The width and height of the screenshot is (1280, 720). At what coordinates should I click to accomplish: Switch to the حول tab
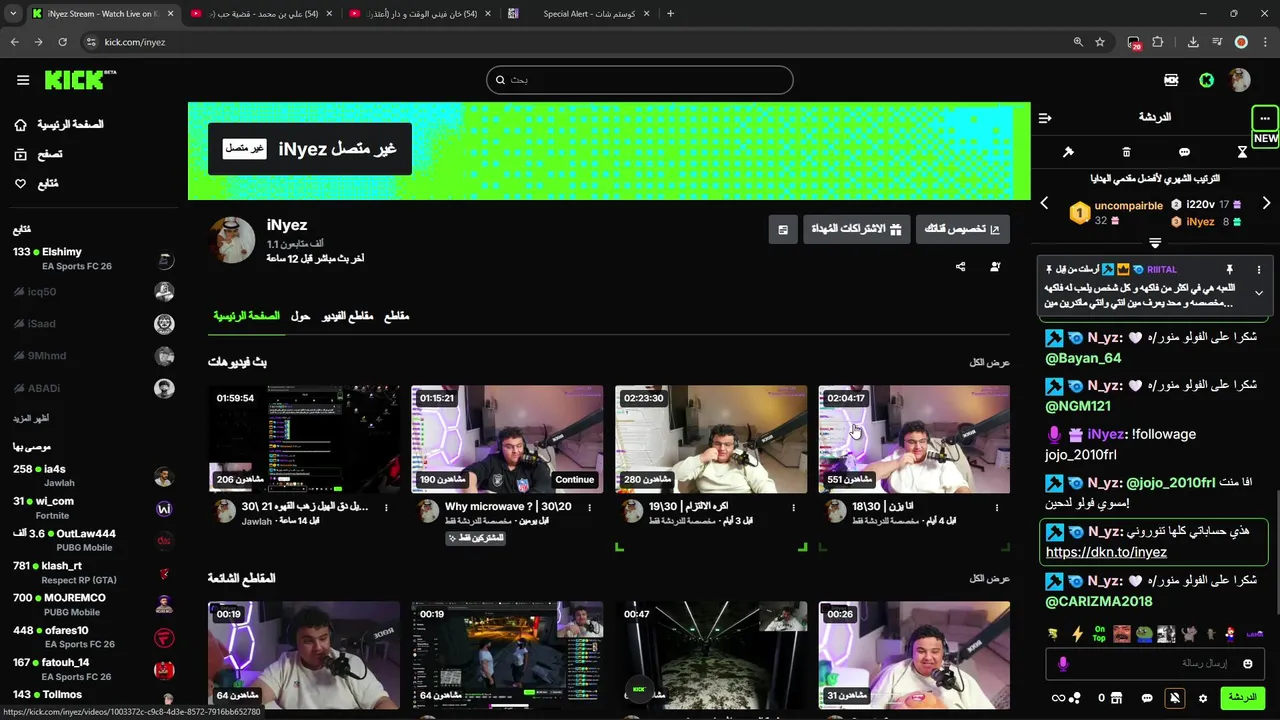[300, 316]
